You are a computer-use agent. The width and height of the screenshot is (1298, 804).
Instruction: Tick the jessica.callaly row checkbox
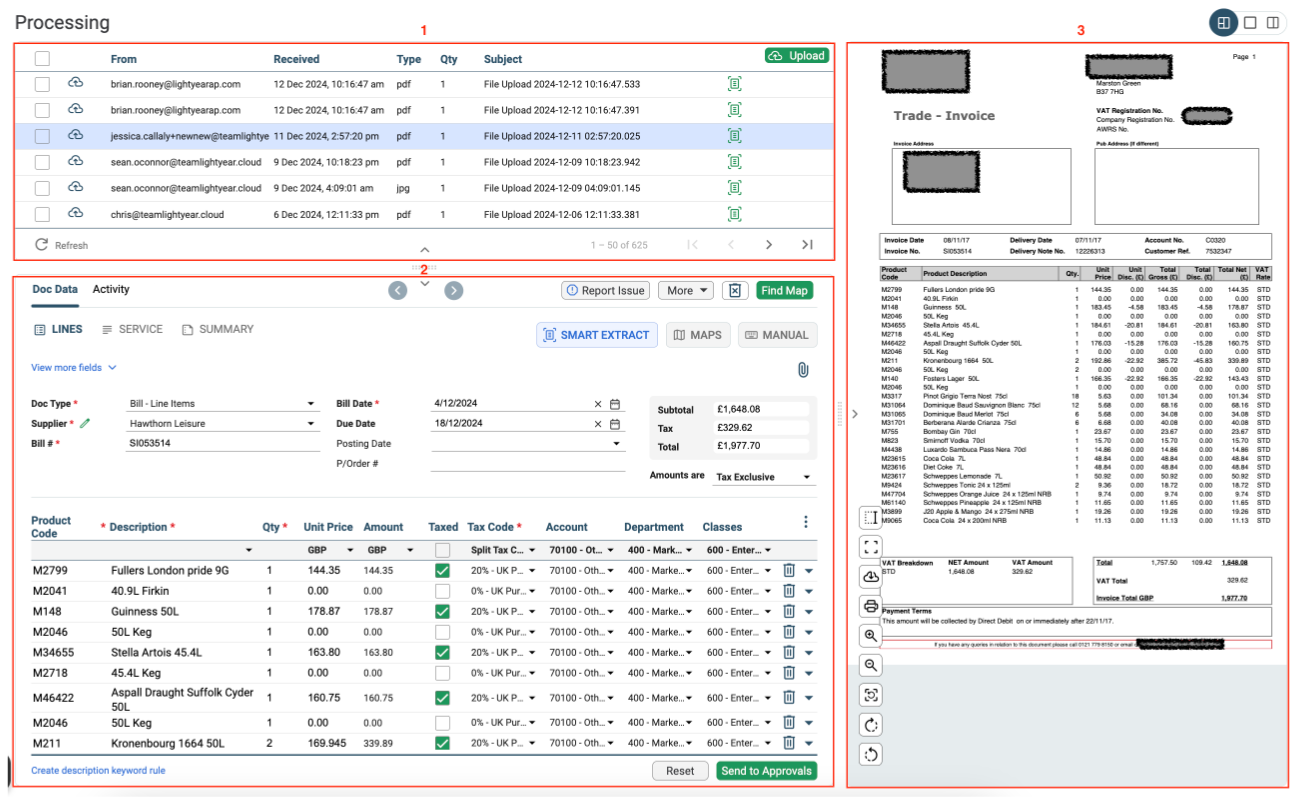(x=42, y=136)
